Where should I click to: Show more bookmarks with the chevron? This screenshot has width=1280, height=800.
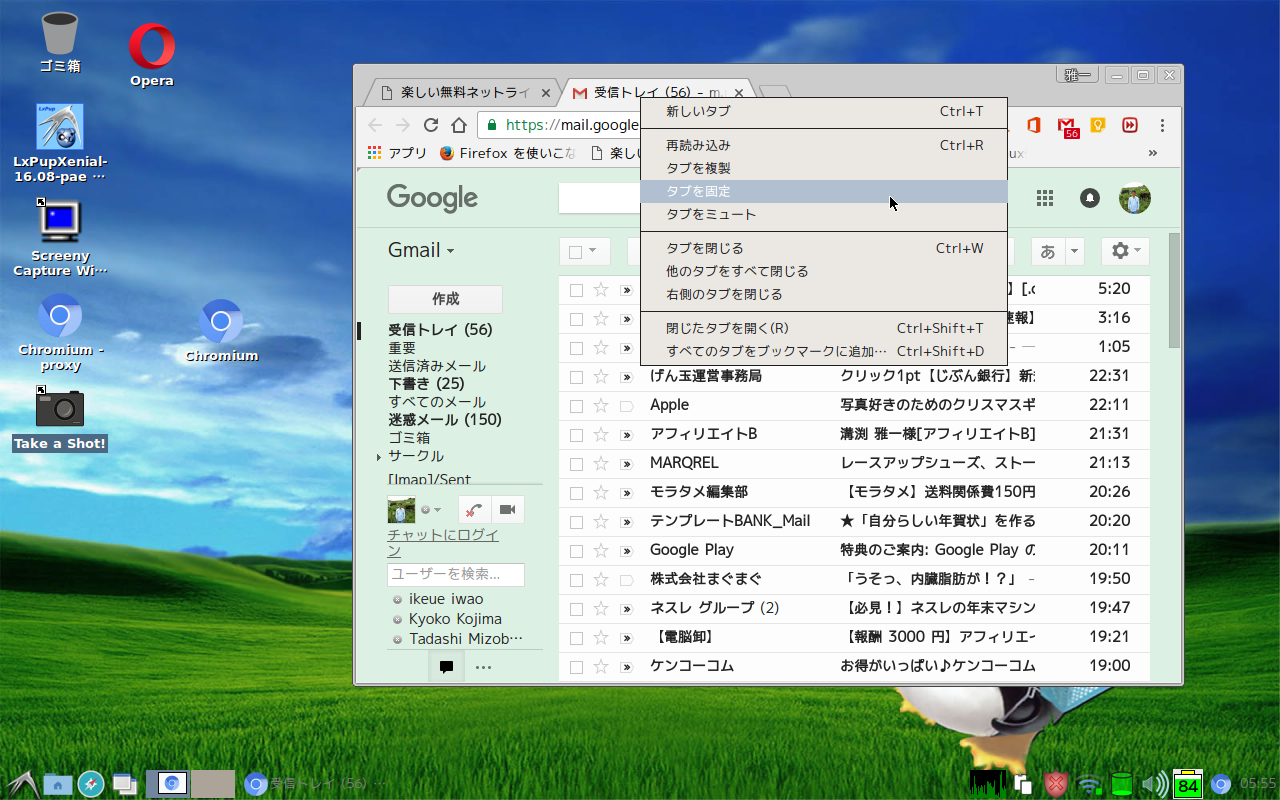pos(1153,153)
